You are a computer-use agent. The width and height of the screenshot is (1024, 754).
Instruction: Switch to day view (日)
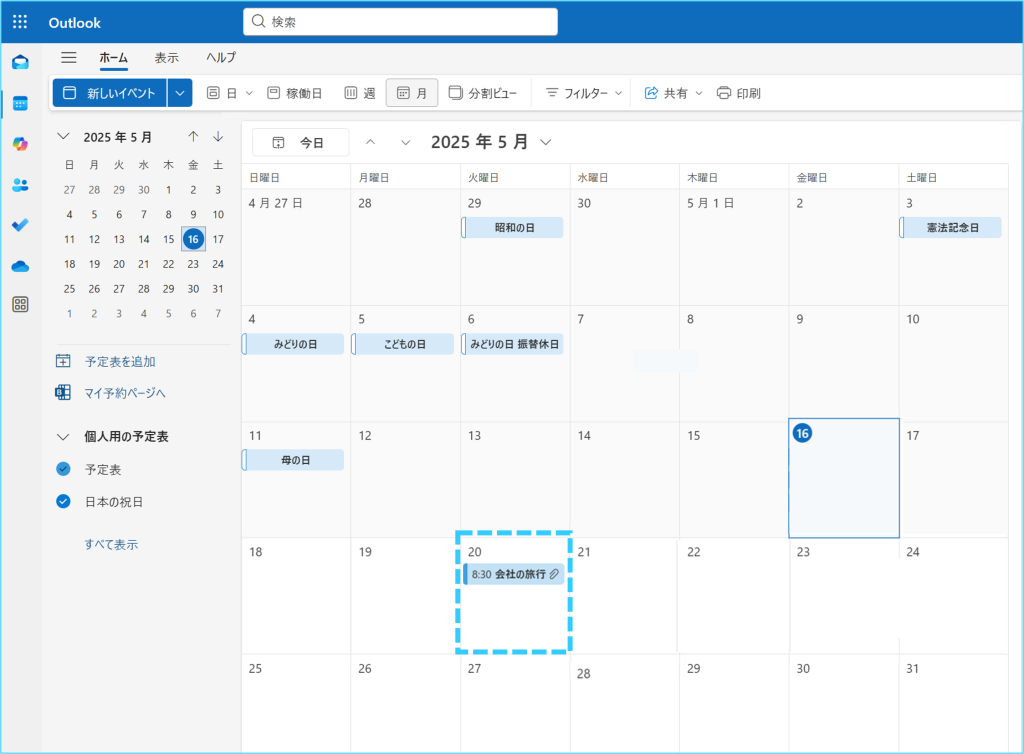[222, 93]
